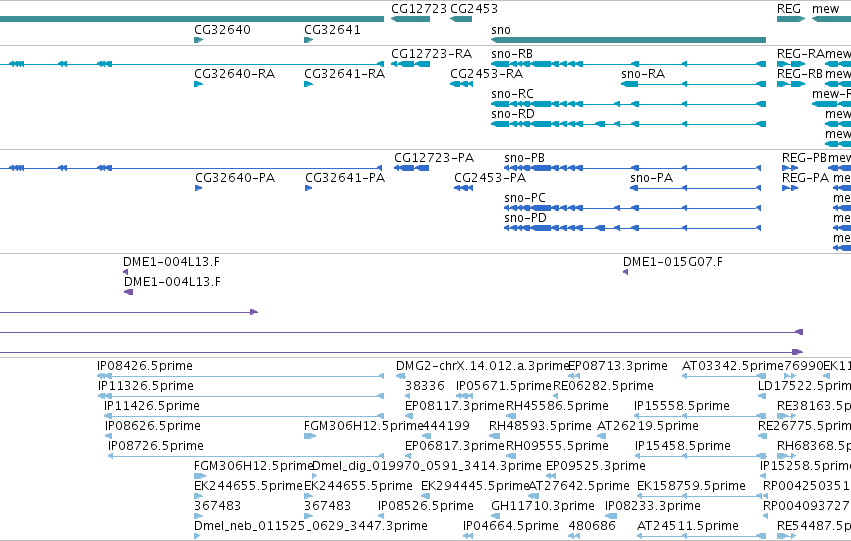Image resolution: width=851 pixels, height=541 pixels.
Task: Click EST IP11426.5prime
Action: click(x=244, y=416)
